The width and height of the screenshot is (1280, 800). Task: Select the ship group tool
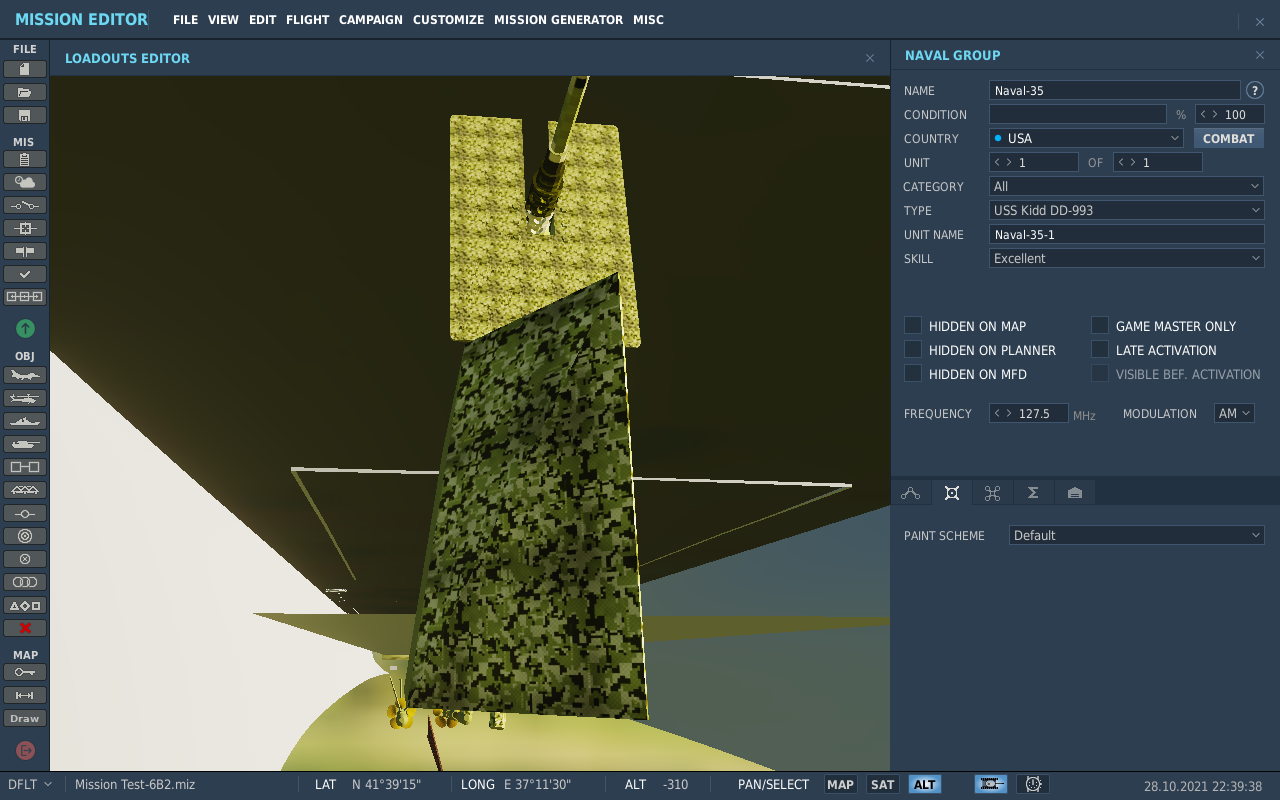[25, 421]
